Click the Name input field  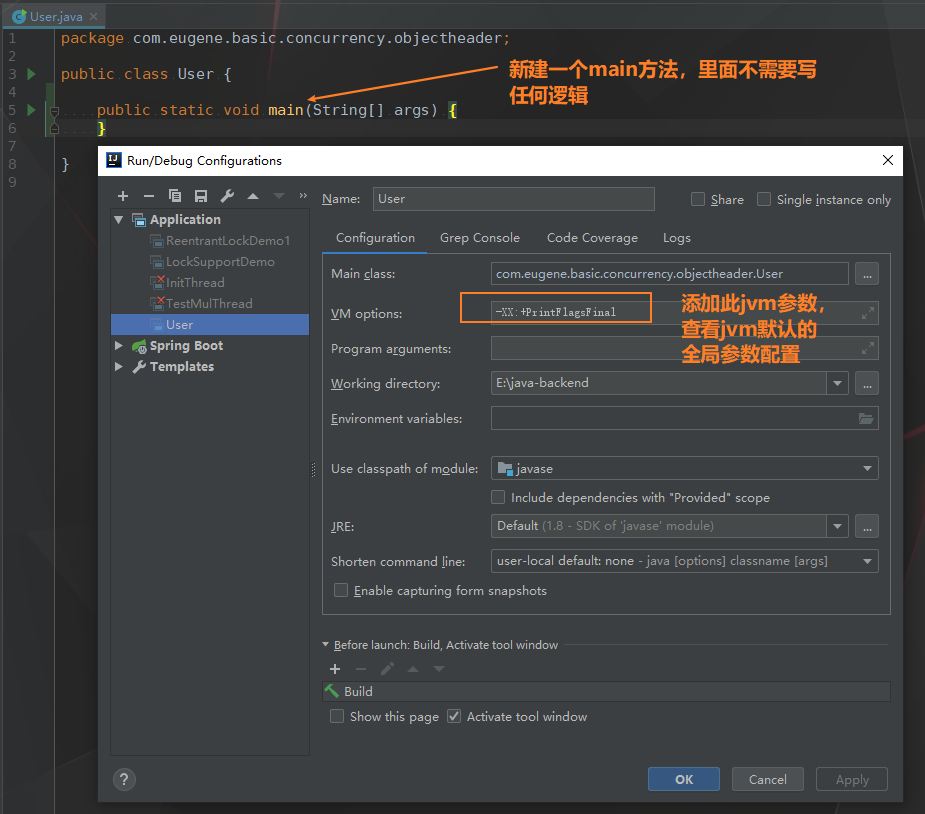point(514,199)
